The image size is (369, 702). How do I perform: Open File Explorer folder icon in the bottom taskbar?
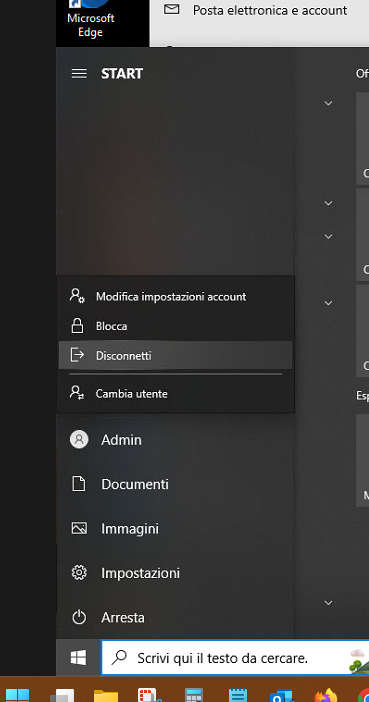pyautogui.click(x=106, y=695)
